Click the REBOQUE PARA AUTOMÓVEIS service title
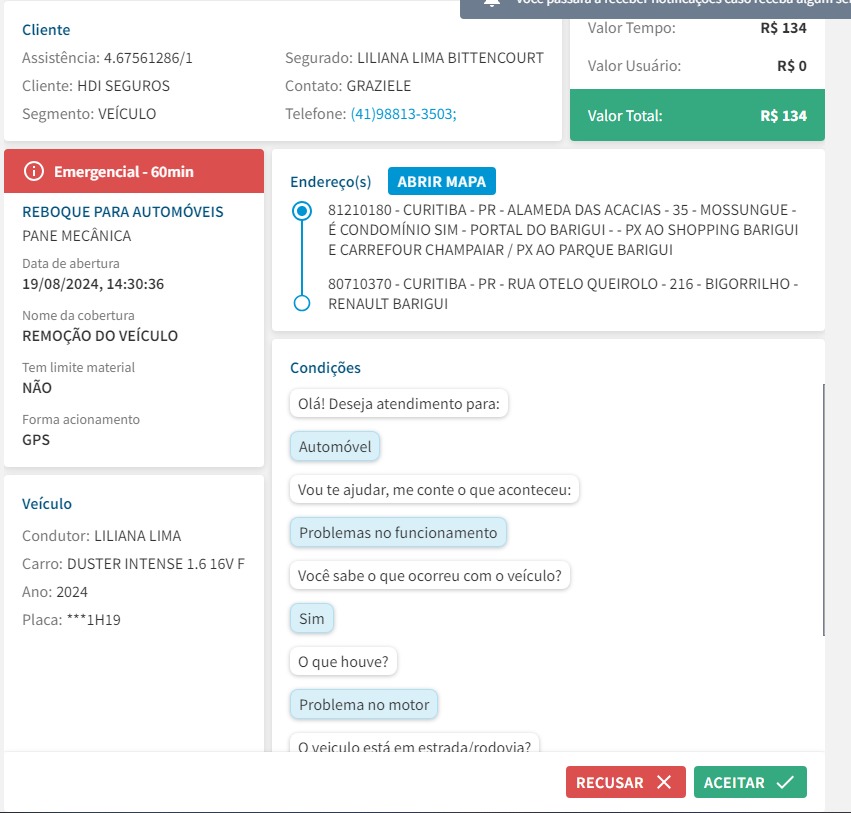 (x=123, y=212)
